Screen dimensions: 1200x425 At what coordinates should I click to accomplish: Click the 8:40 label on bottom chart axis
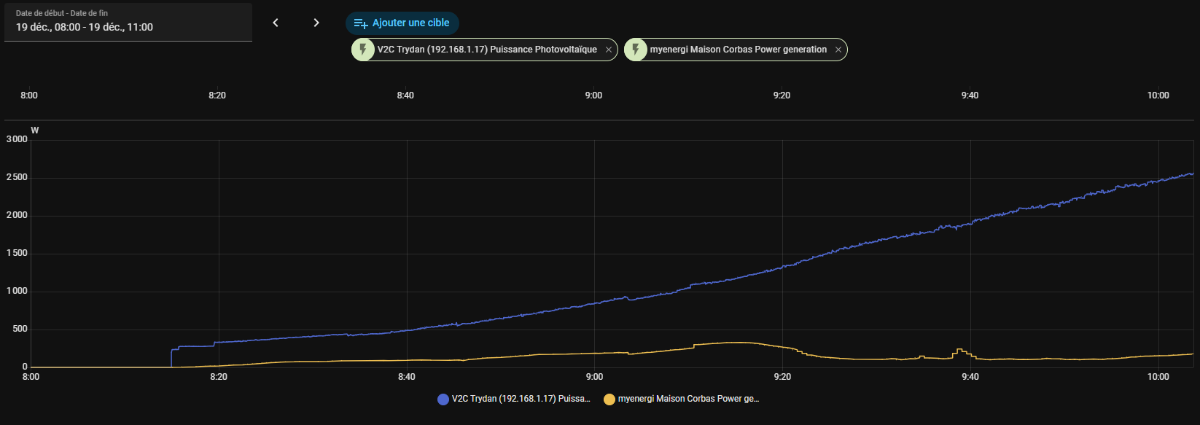[x=405, y=377]
